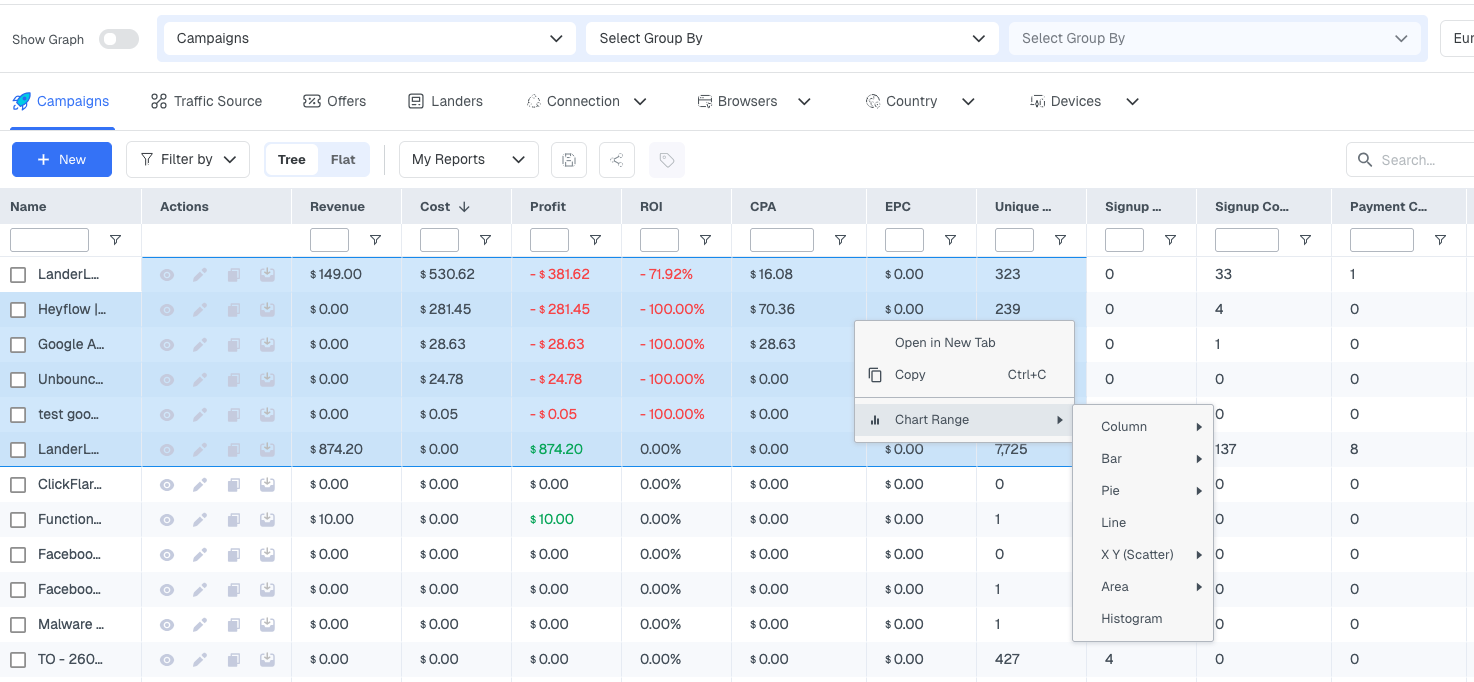The width and height of the screenshot is (1474, 682).
Task: Click the filter icon under Revenue column
Action: click(x=375, y=240)
